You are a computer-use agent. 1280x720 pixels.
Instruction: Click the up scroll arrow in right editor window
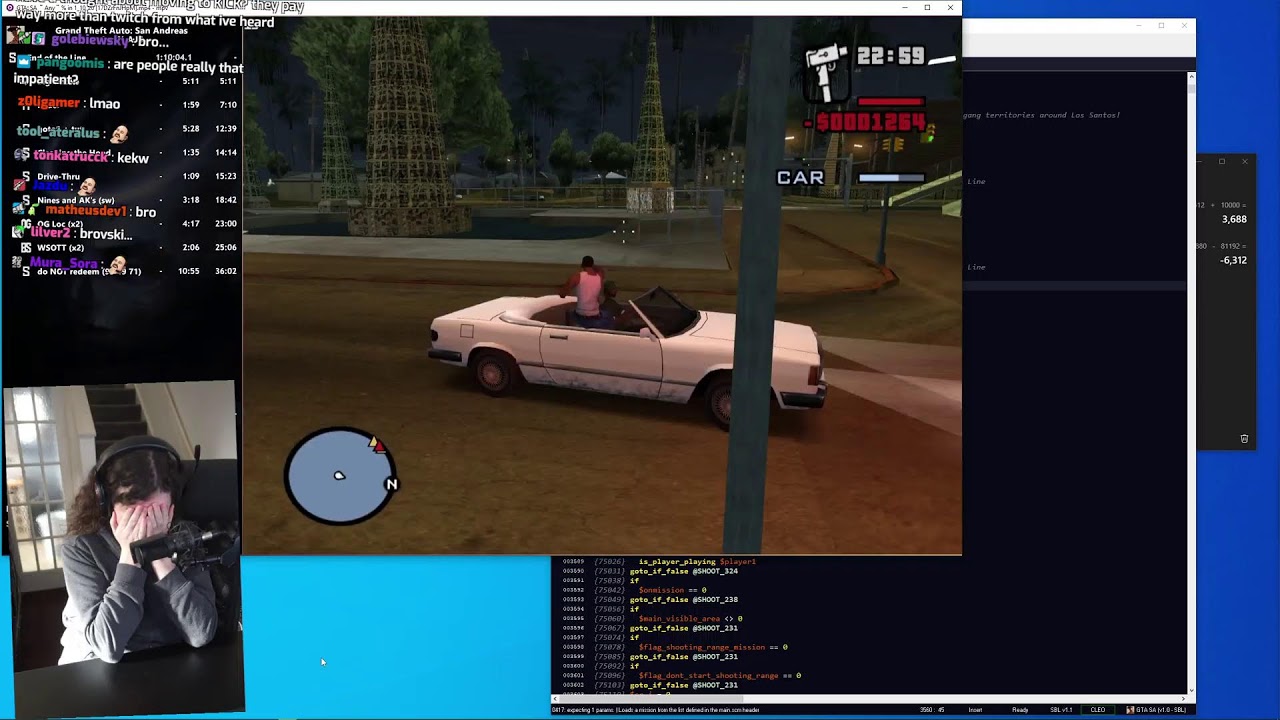(x=1191, y=77)
